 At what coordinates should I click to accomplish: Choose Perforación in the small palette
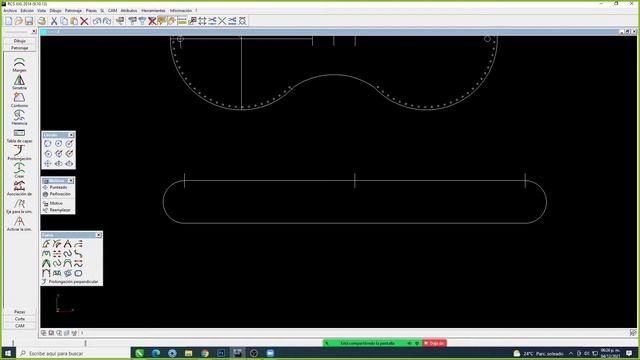click(57, 194)
